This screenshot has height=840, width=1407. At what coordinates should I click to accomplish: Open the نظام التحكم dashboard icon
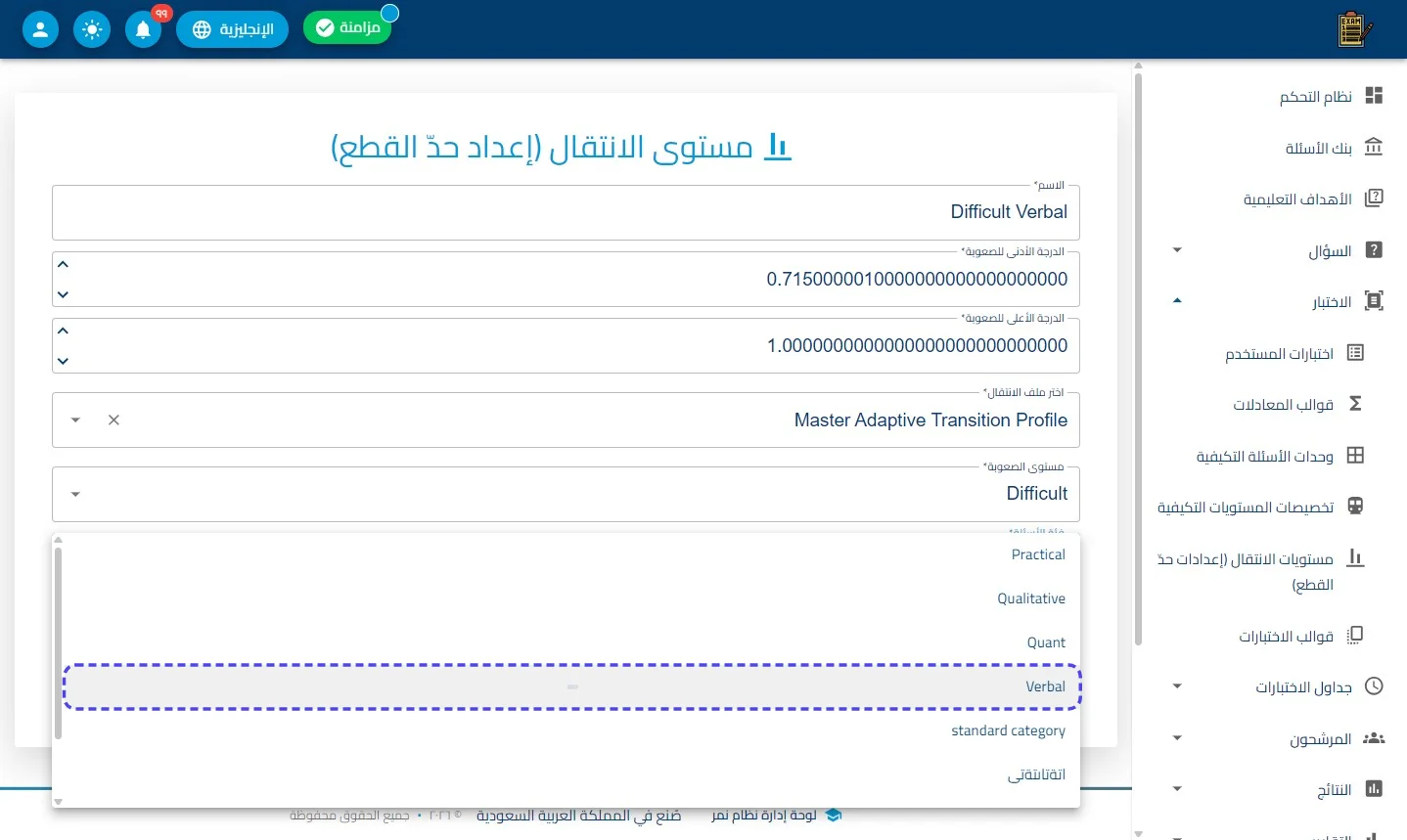pyautogui.click(x=1374, y=96)
